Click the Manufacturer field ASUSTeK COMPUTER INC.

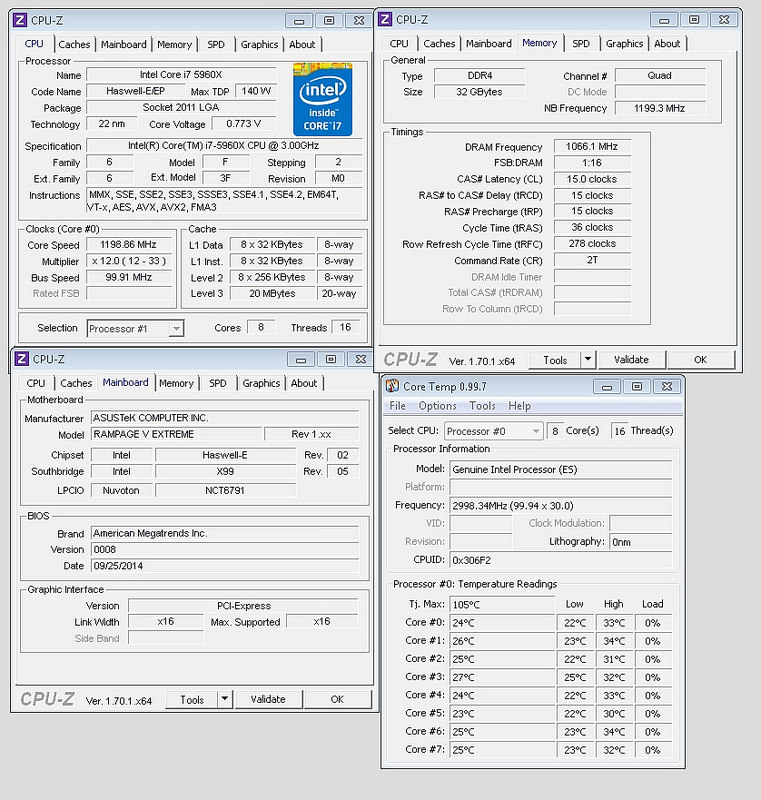point(224,418)
